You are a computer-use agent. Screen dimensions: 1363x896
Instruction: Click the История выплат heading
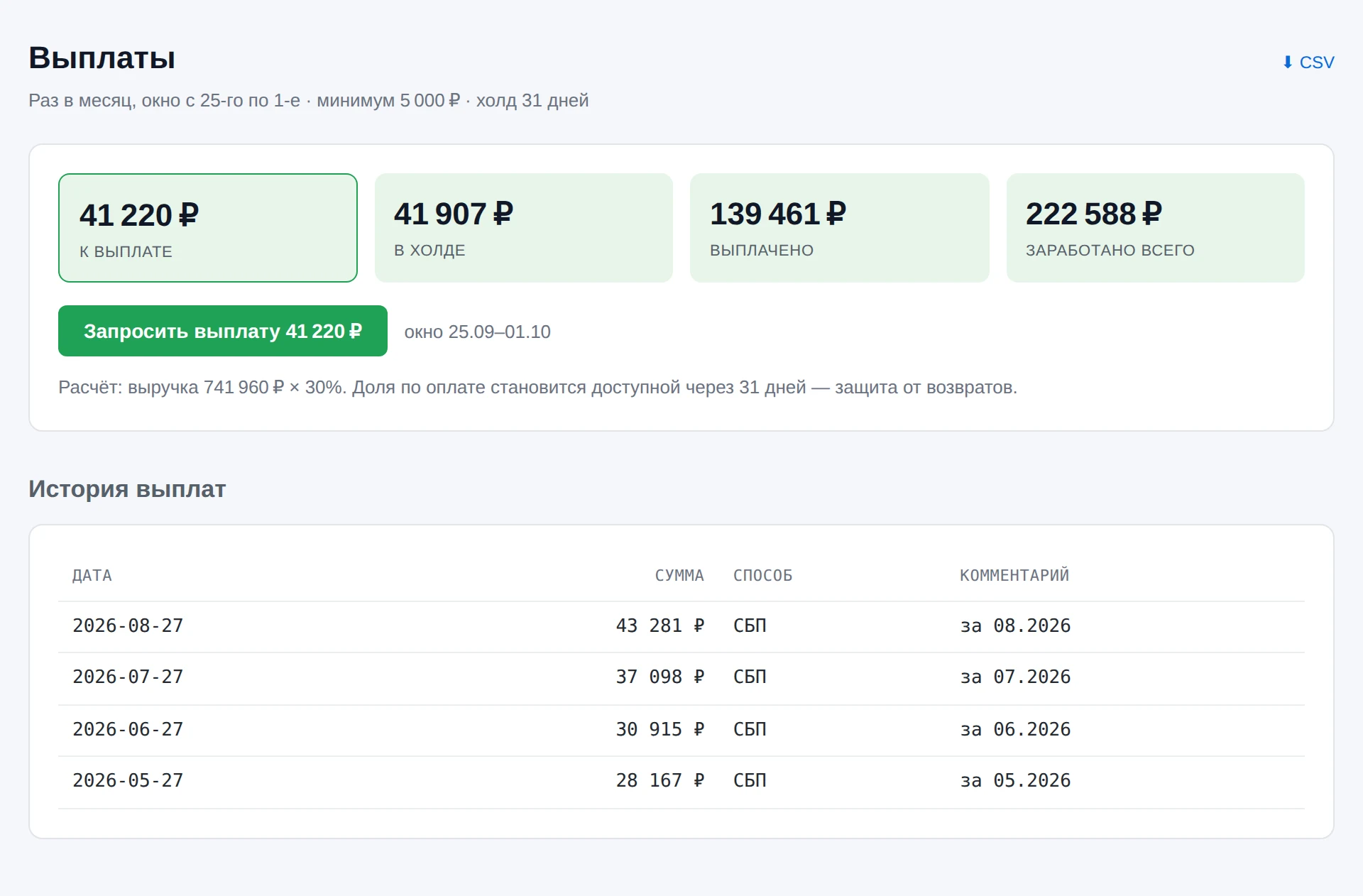(127, 489)
